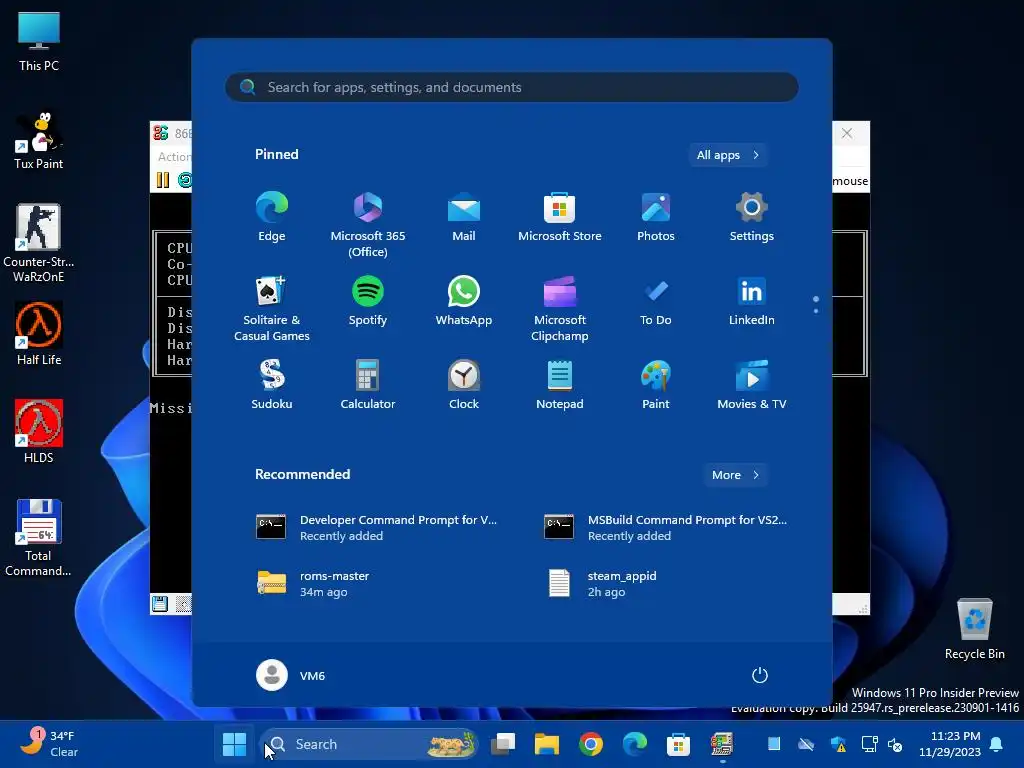Image resolution: width=1024 pixels, height=768 pixels.
Task: Click the Windows Start button on taskbar
Action: point(234,744)
